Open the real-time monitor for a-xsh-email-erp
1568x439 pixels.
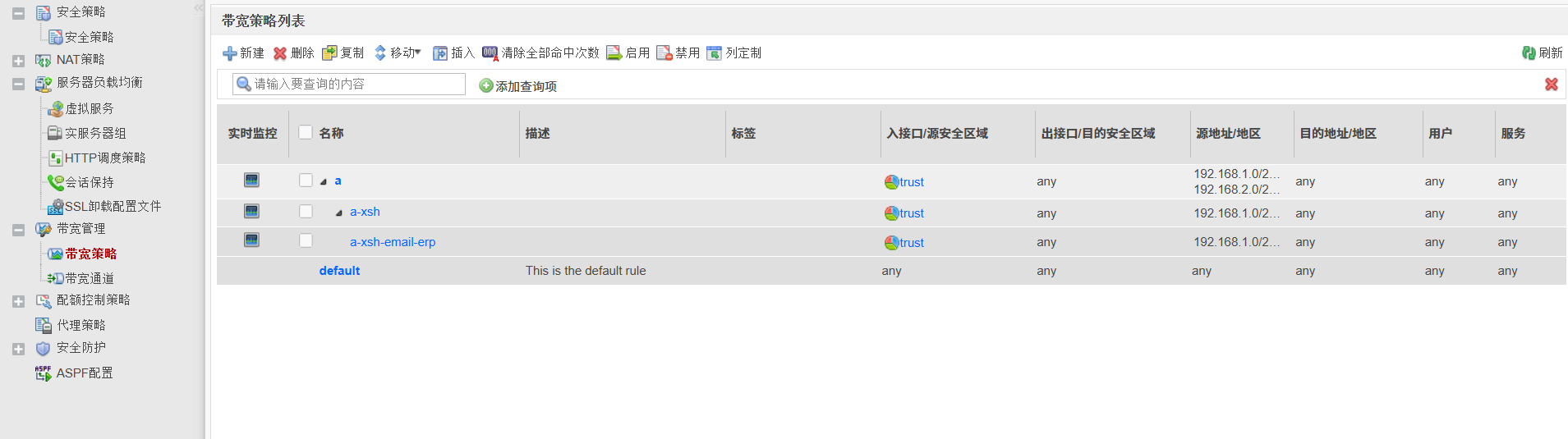[x=252, y=240]
